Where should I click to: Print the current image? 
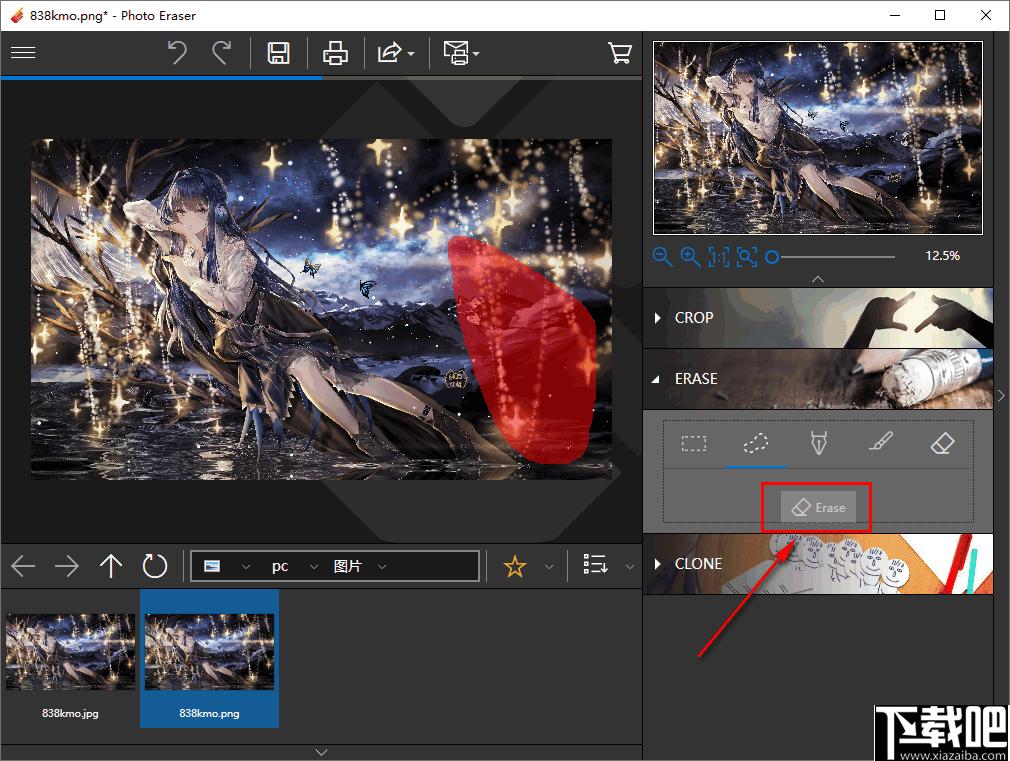tap(335, 53)
